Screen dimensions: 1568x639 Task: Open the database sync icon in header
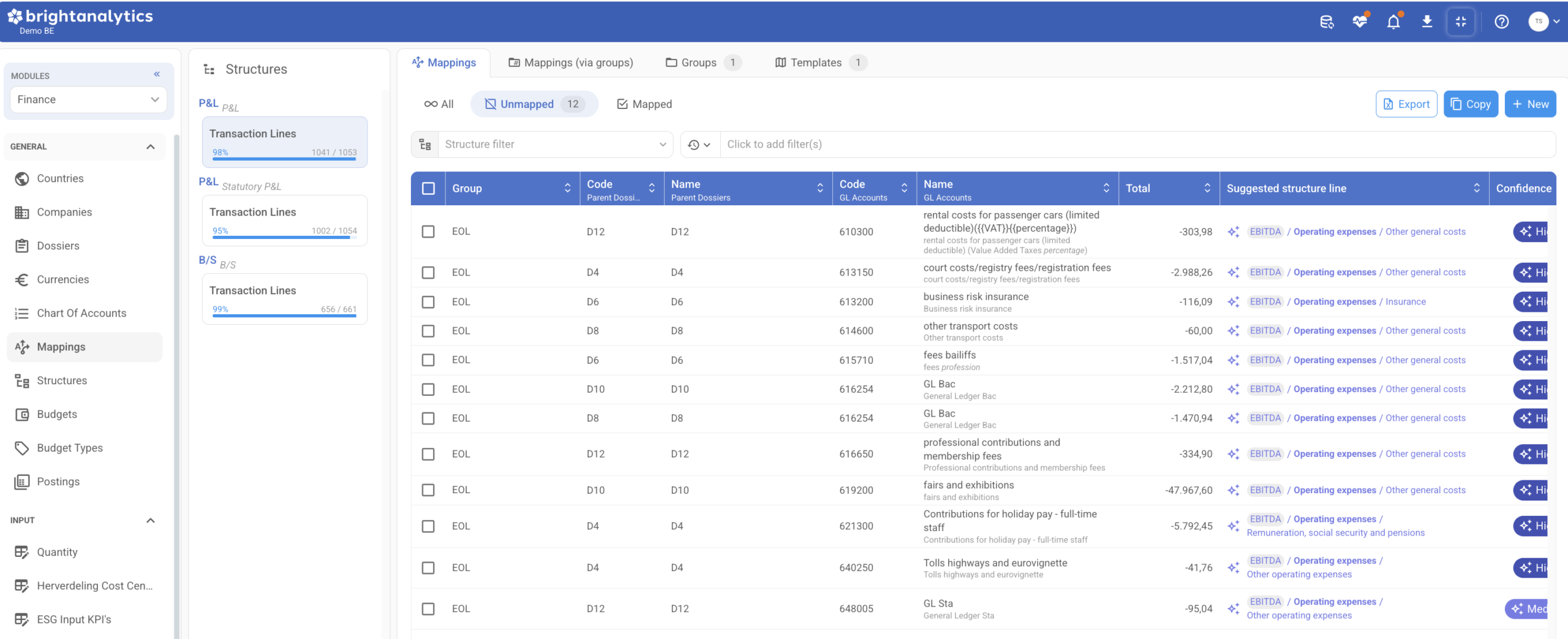(x=1327, y=22)
